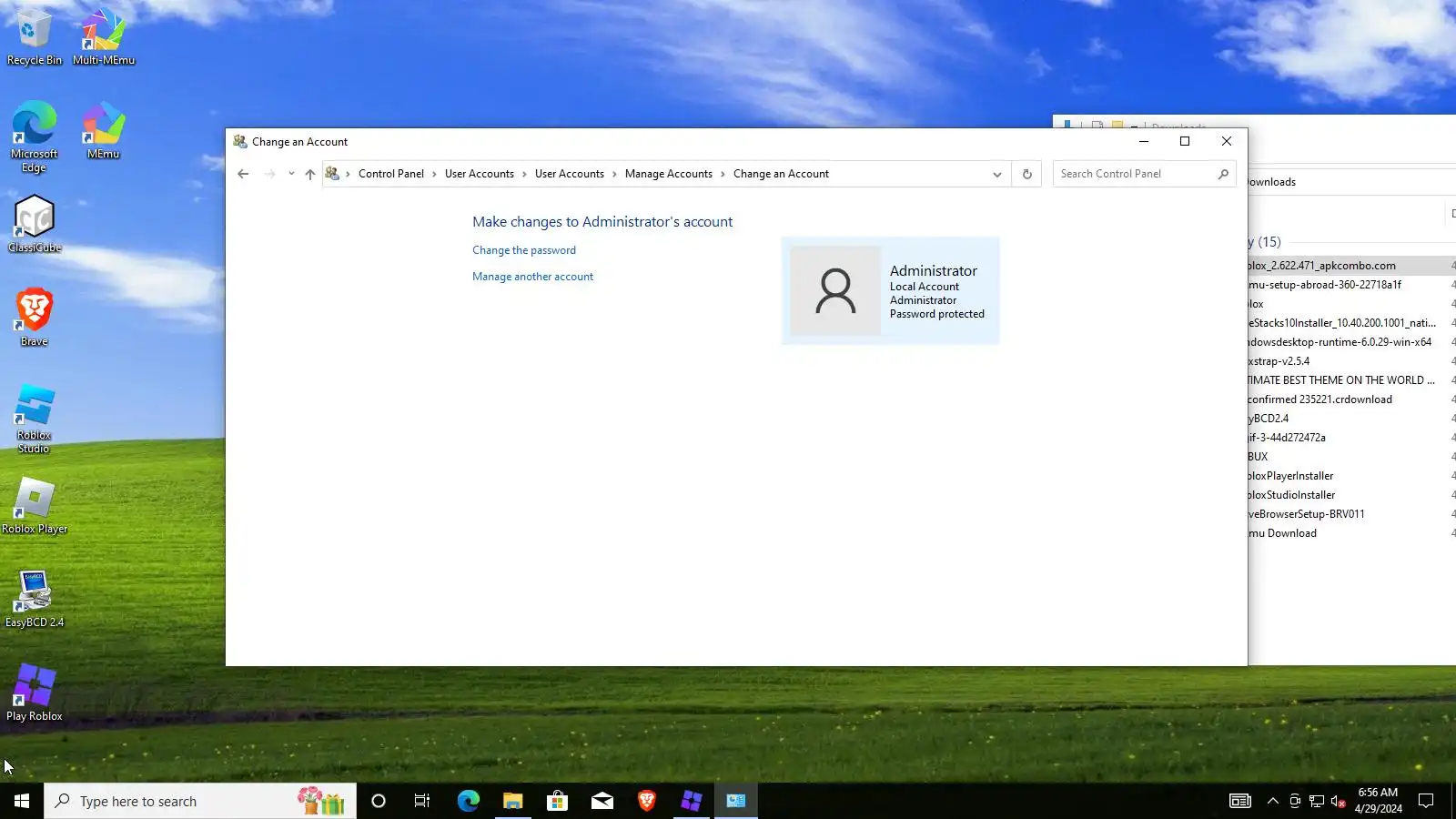Expand the chevron after Manage Accounts breadcrumb

pyautogui.click(x=723, y=174)
